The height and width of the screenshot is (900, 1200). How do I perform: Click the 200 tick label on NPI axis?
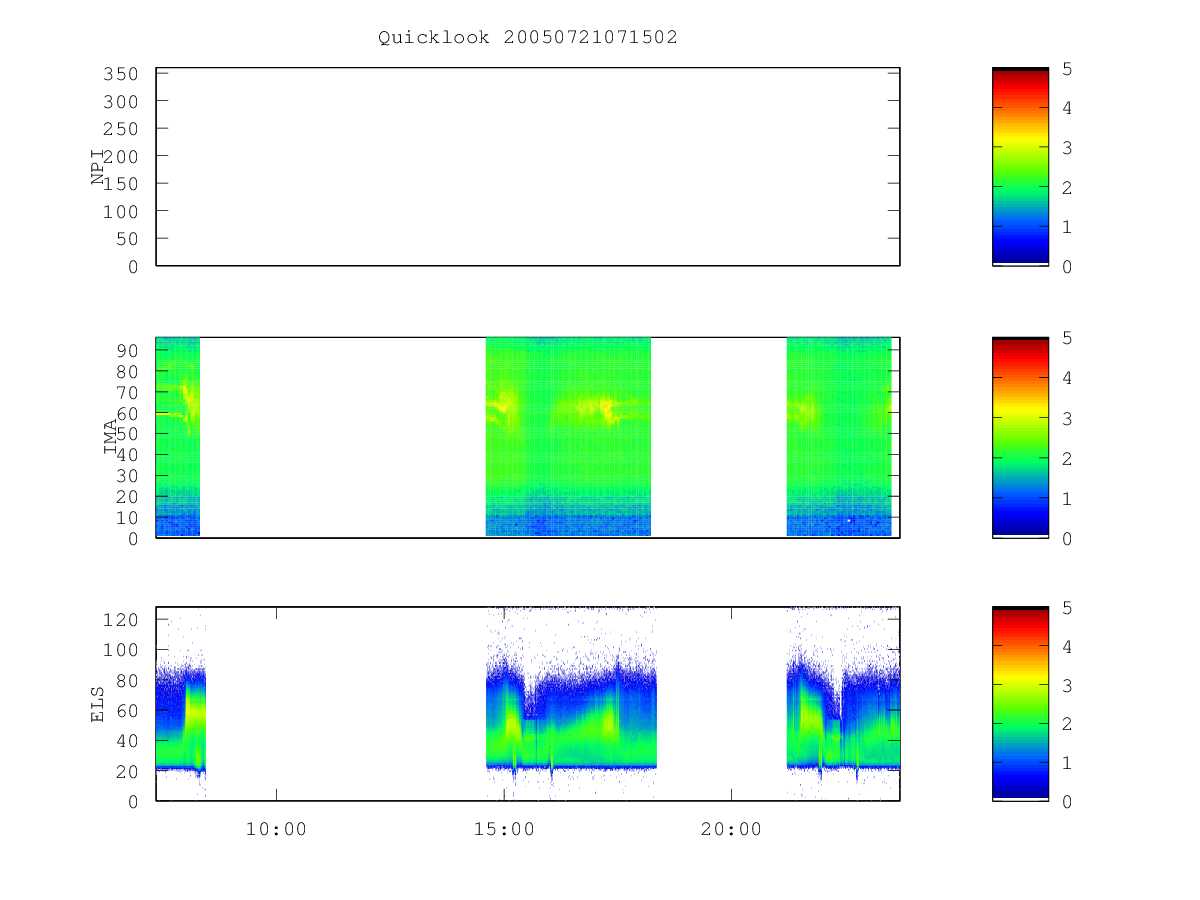click(x=119, y=156)
